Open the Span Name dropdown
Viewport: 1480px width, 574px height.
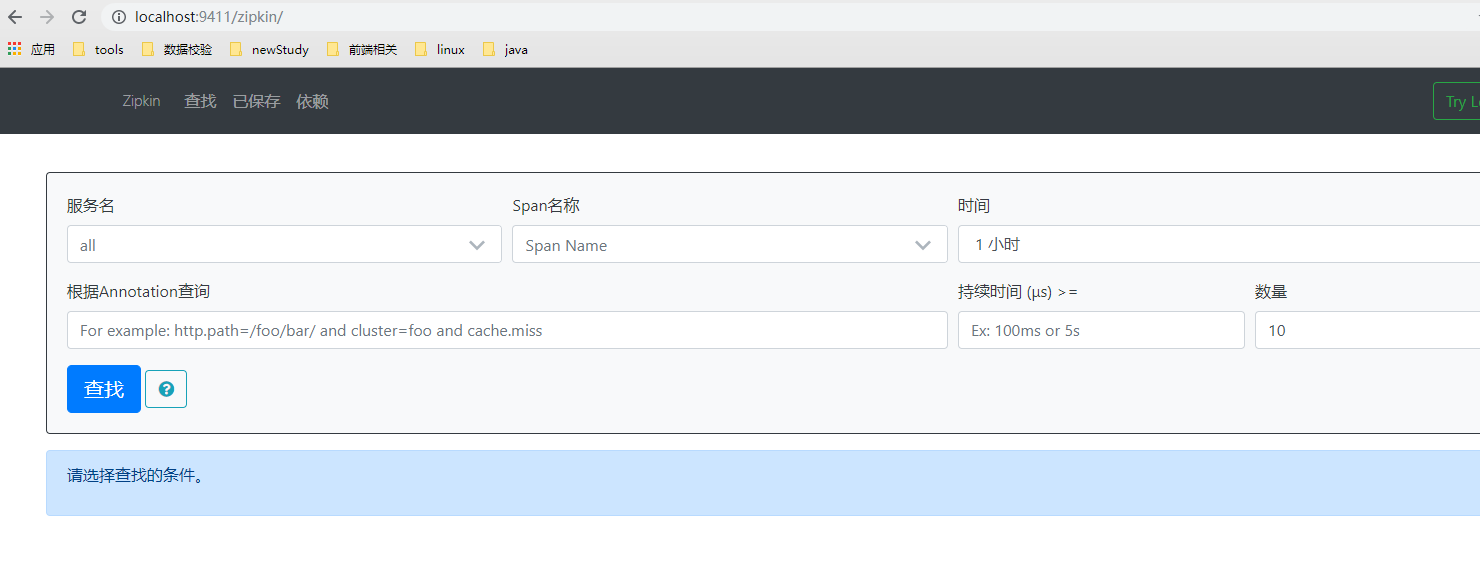tap(730, 244)
